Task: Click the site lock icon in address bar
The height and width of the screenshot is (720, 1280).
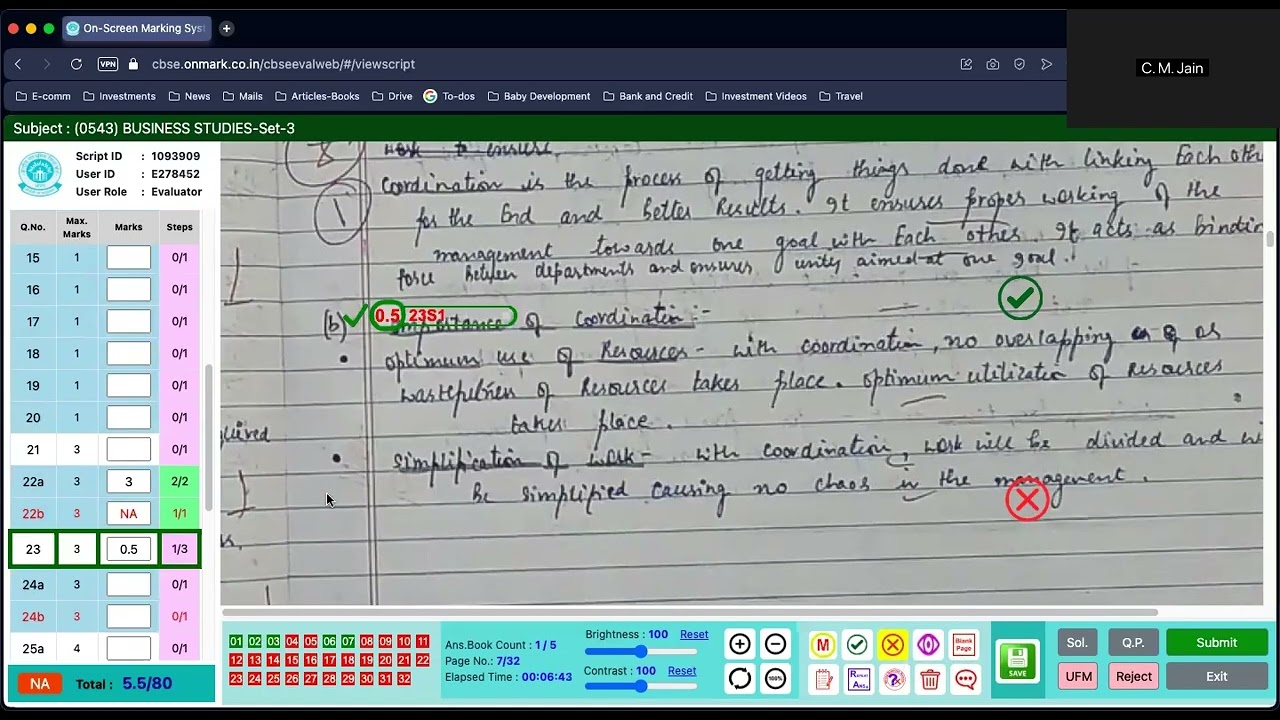Action: (133, 64)
